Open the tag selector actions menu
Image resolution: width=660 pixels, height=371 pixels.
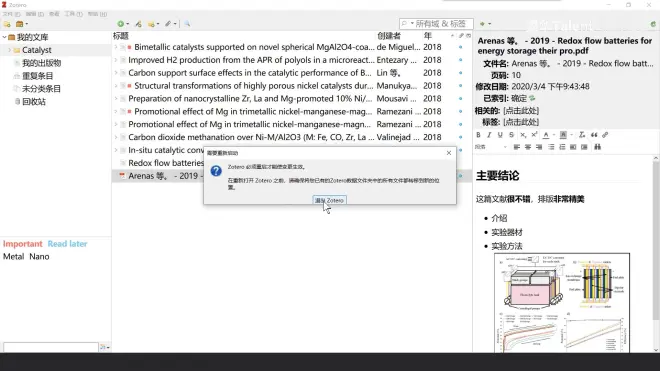tap(104, 347)
